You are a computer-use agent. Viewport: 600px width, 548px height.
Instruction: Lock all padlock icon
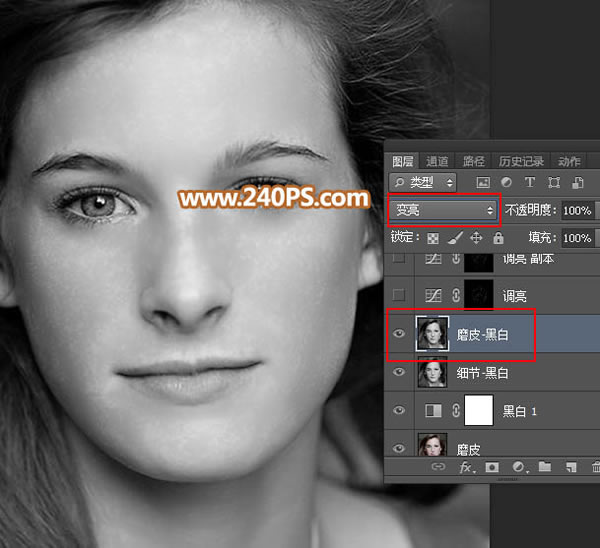point(498,238)
